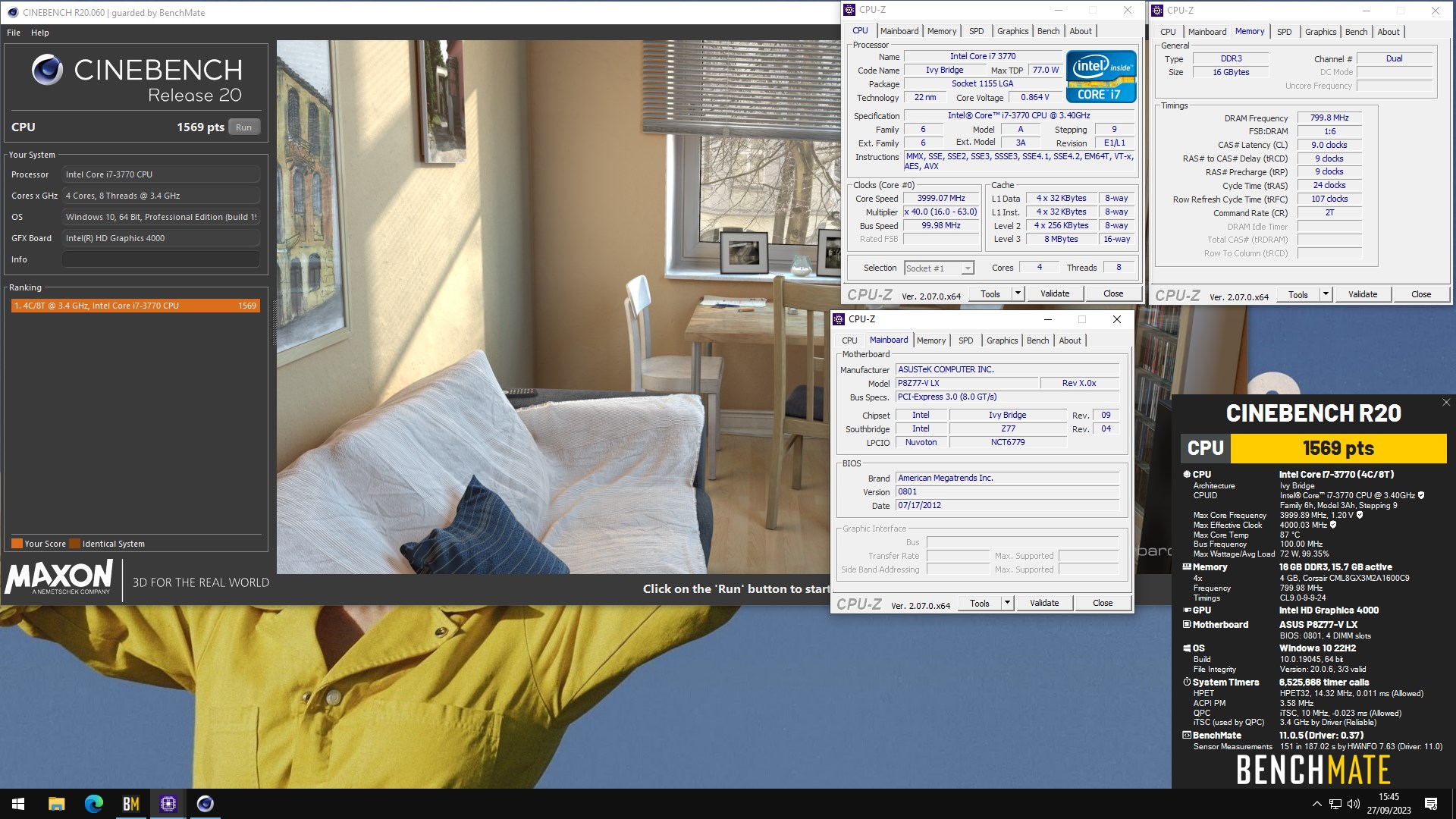The width and height of the screenshot is (1456, 819).
Task: Click Close button in CPU-Z CPU window
Action: [x=1113, y=294]
